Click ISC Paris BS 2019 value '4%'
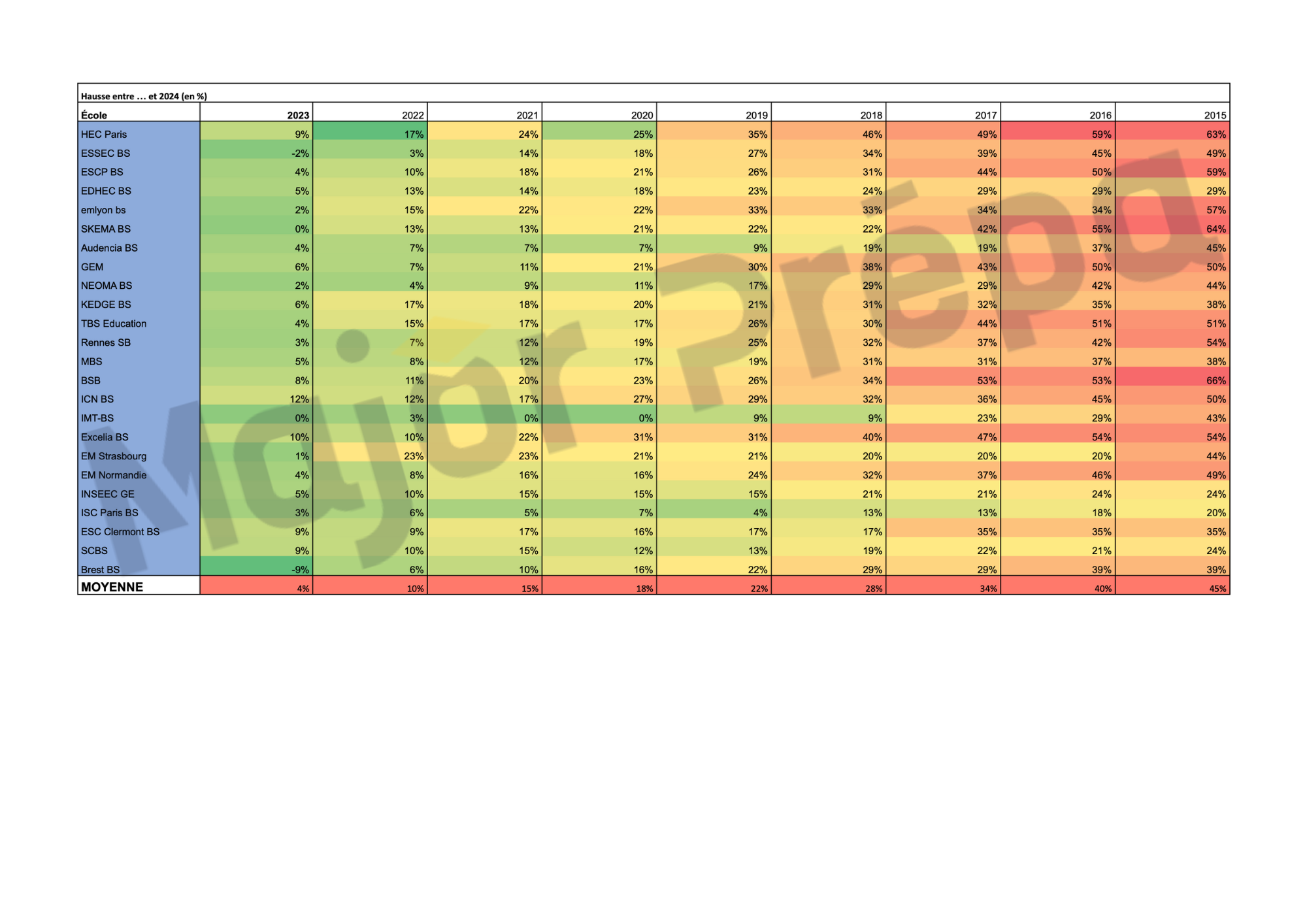Viewport: 1307px width, 924px height. pyautogui.click(x=761, y=512)
